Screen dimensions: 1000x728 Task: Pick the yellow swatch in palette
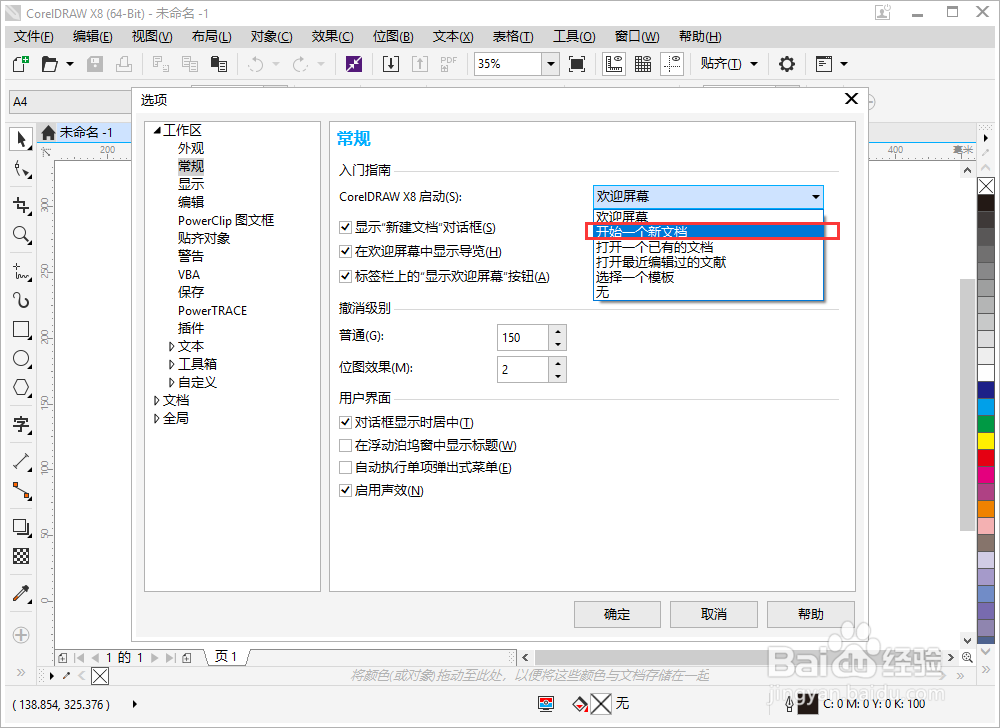tap(986, 440)
